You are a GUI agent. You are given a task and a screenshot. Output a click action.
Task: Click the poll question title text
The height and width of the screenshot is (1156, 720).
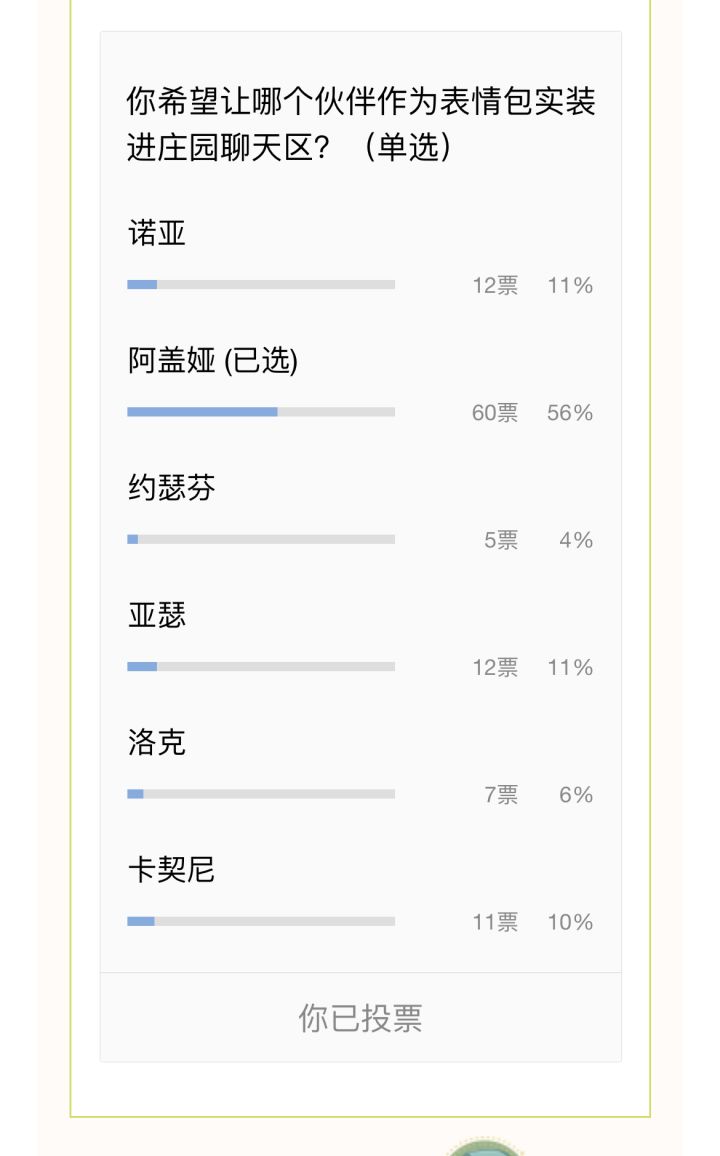pyautogui.click(x=360, y=124)
